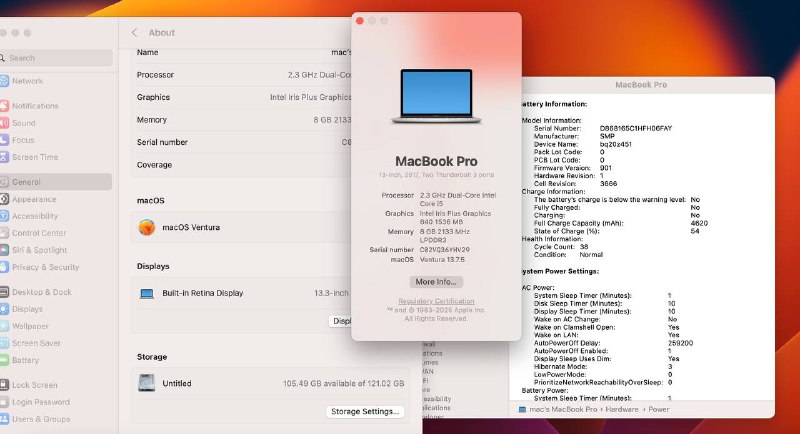Image resolution: width=800 pixels, height=434 pixels.
Task: Open Sound settings in sidebar
Action: coord(23,123)
